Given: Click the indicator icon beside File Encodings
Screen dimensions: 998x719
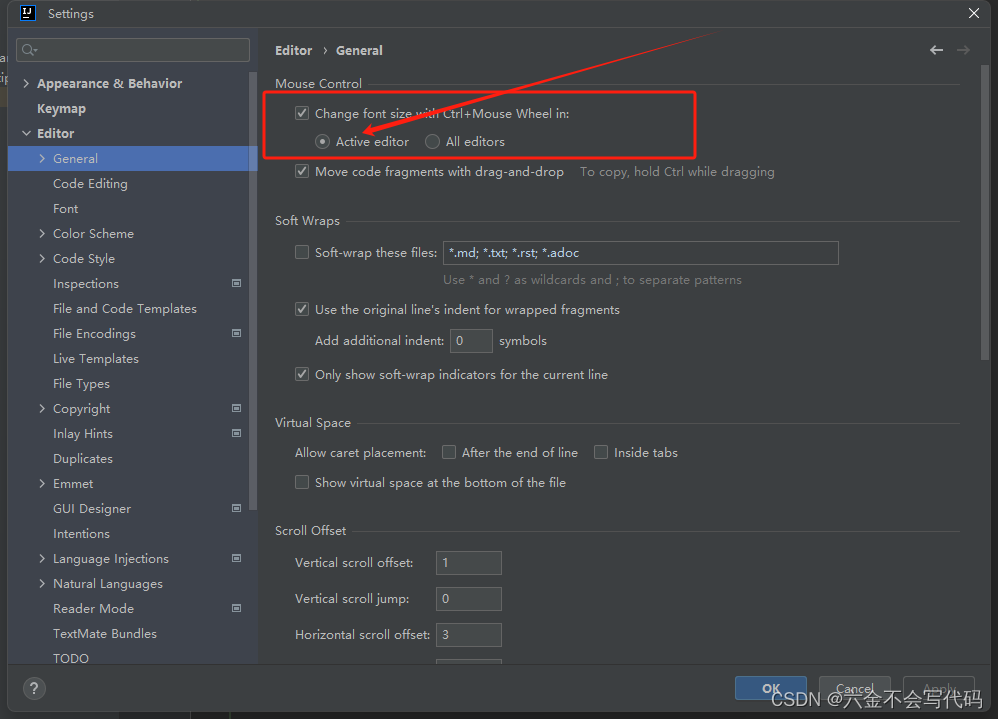Looking at the screenshot, I should pyautogui.click(x=236, y=333).
